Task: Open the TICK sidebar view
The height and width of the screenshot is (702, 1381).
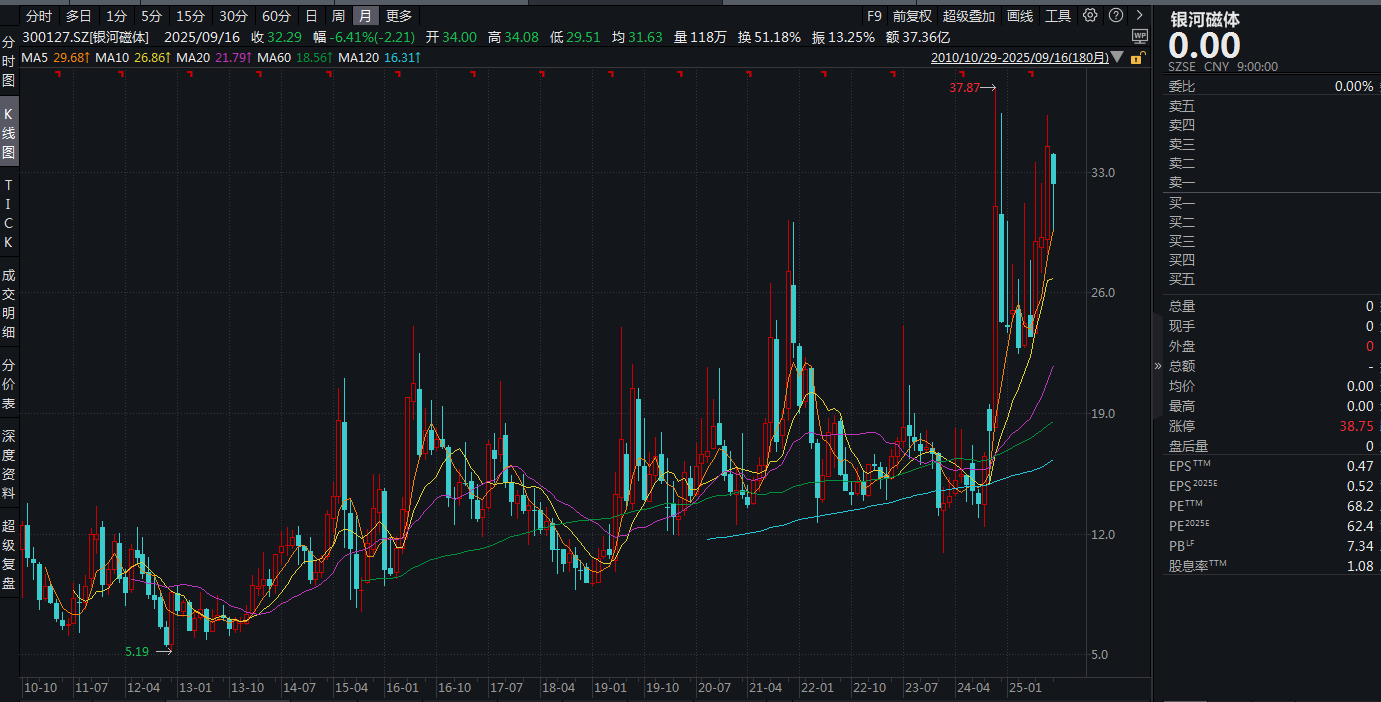Action: [9, 214]
